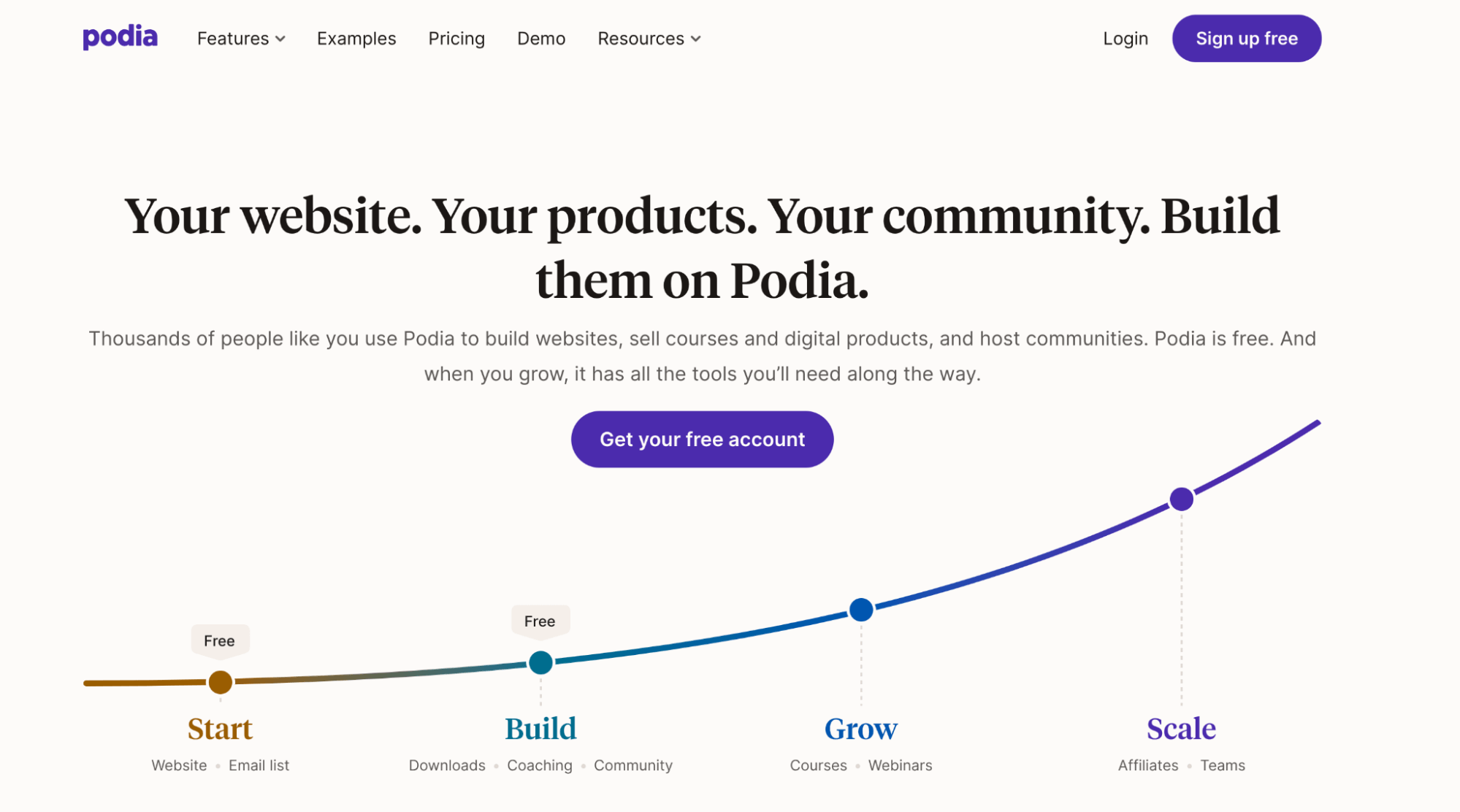Image resolution: width=1460 pixels, height=812 pixels.
Task: Select the purple Scale stage dot
Action: click(x=1181, y=499)
